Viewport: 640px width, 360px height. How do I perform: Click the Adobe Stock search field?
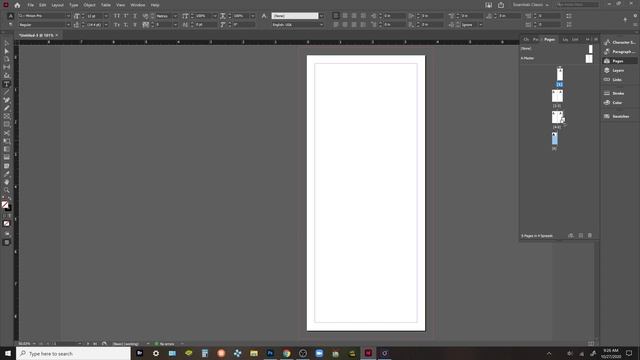tap(577, 4)
